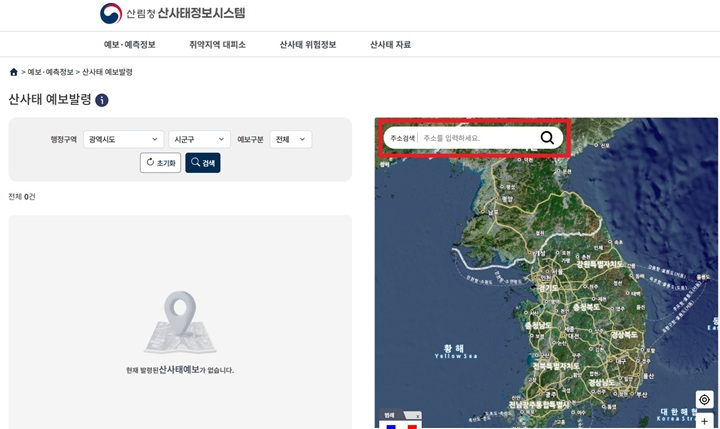Expand the 예보구분 전체 dropdown

[291, 139]
